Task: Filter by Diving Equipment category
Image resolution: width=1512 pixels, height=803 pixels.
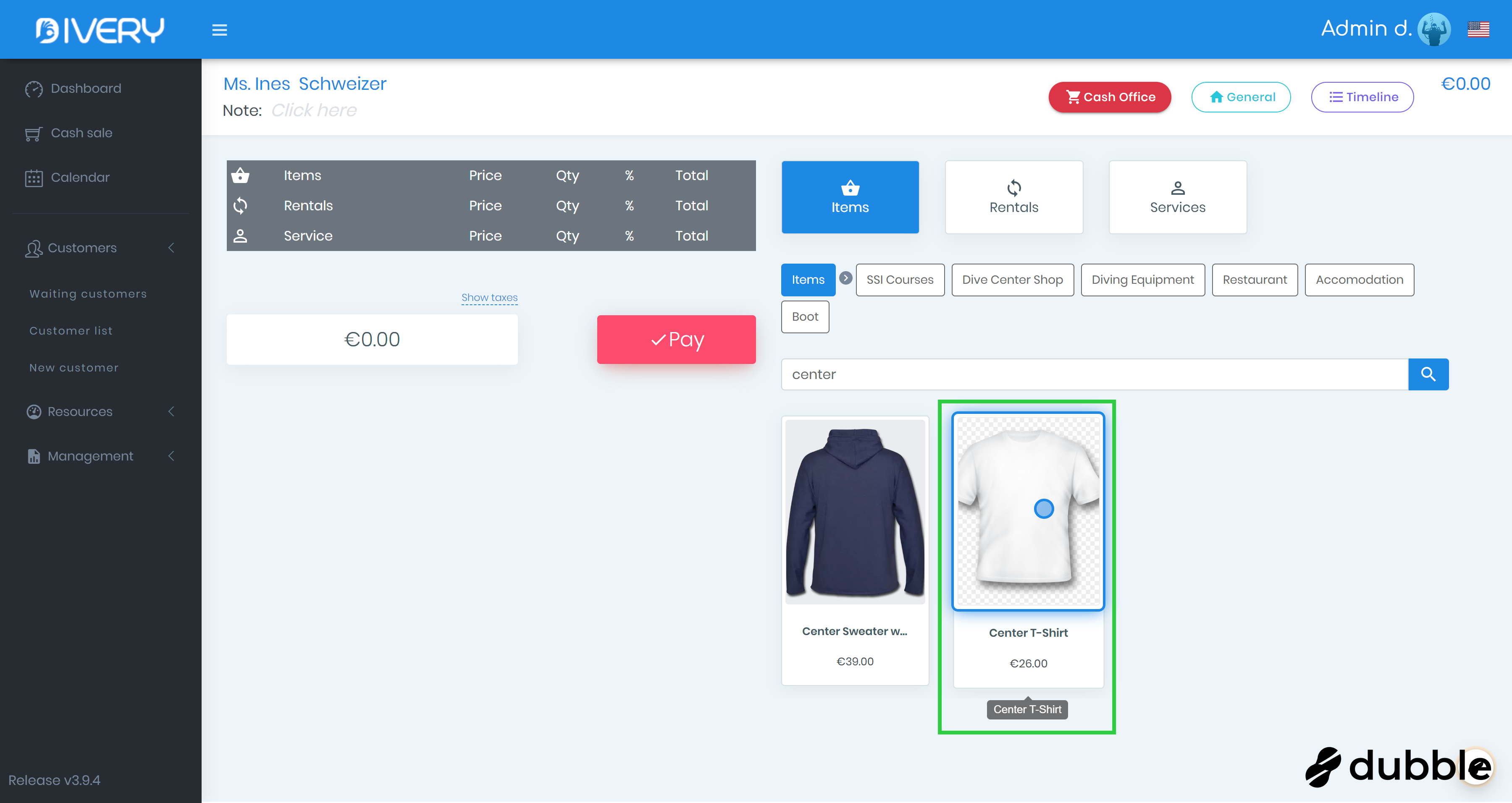Action: tap(1142, 280)
